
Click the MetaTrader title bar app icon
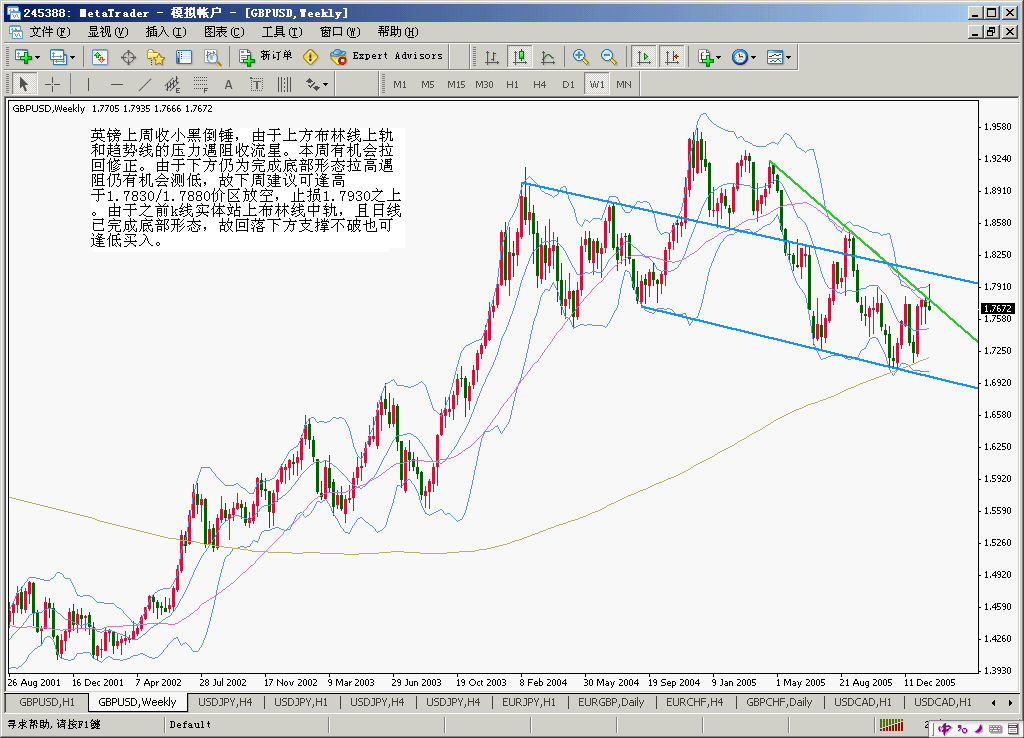pyautogui.click(x=12, y=12)
